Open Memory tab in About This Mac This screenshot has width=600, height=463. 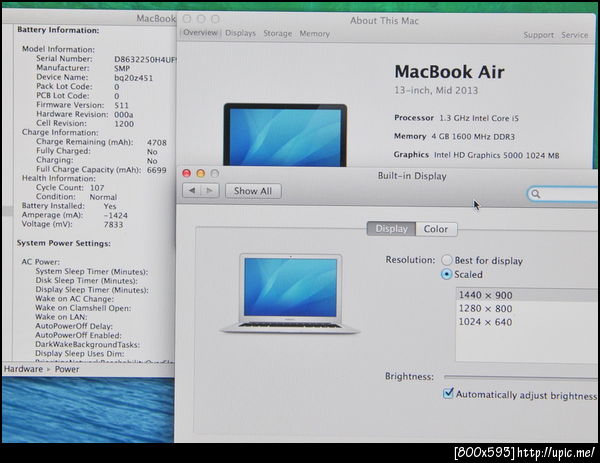pos(315,34)
